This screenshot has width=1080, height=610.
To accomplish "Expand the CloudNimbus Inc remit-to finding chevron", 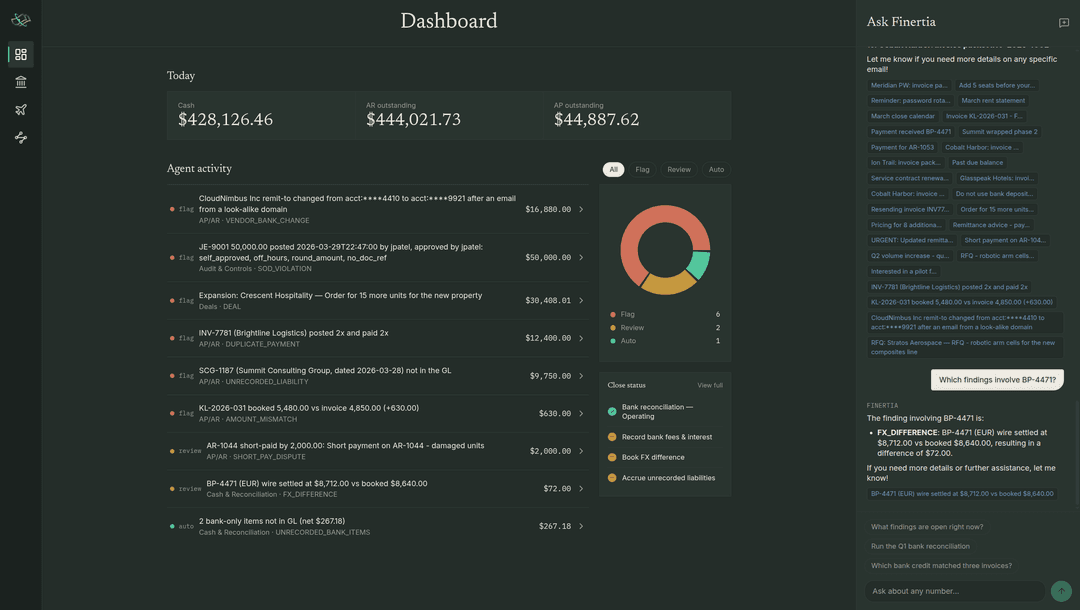I will (581, 209).
